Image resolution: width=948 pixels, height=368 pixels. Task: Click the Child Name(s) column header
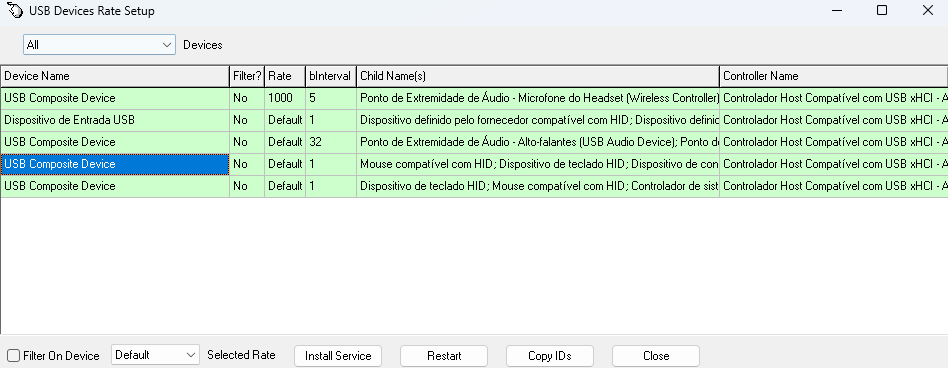coord(538,76)
